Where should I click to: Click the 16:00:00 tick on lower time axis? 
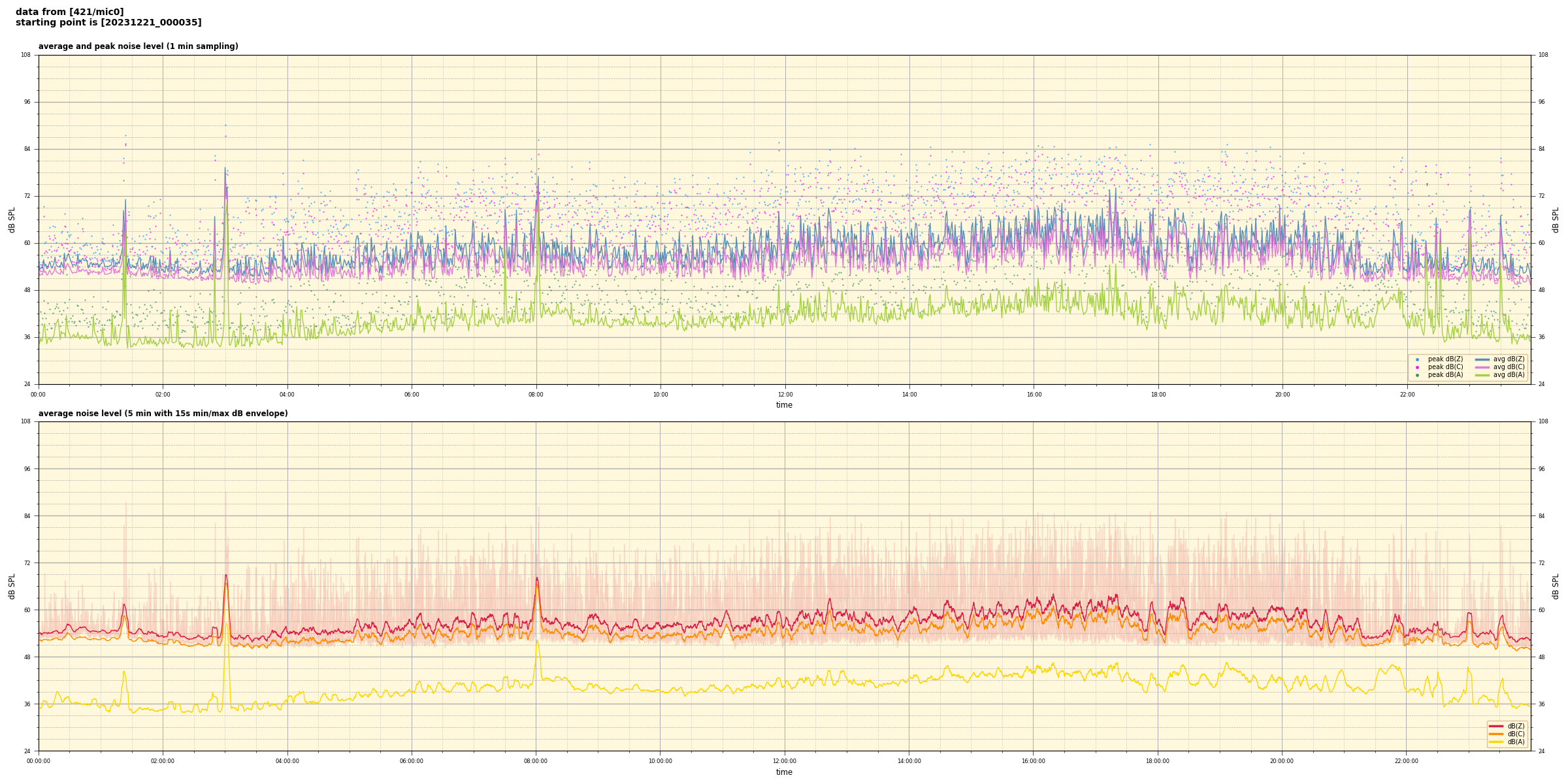click(1033, 761)
